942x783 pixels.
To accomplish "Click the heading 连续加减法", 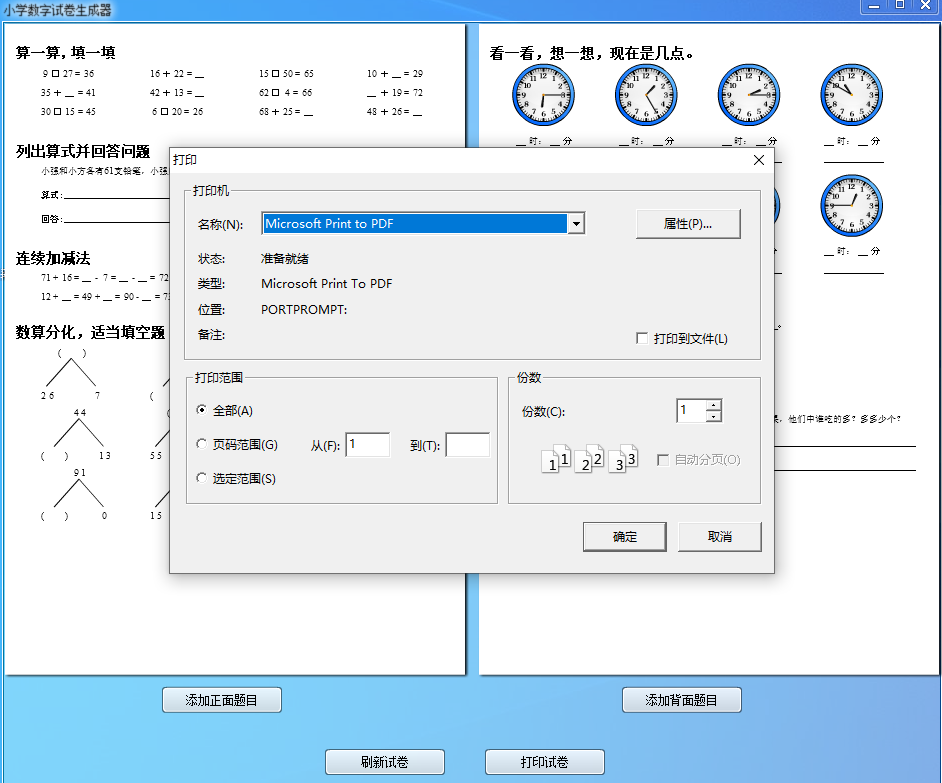I will pyautogui.click(x=53, y=258).
